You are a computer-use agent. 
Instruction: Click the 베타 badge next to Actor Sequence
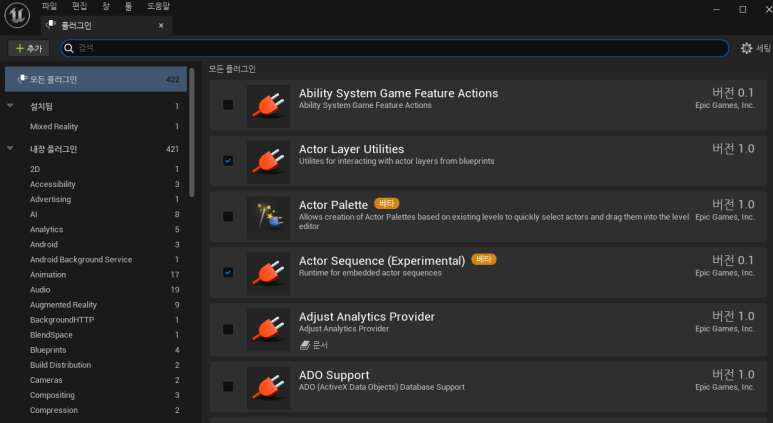(484, 259)
